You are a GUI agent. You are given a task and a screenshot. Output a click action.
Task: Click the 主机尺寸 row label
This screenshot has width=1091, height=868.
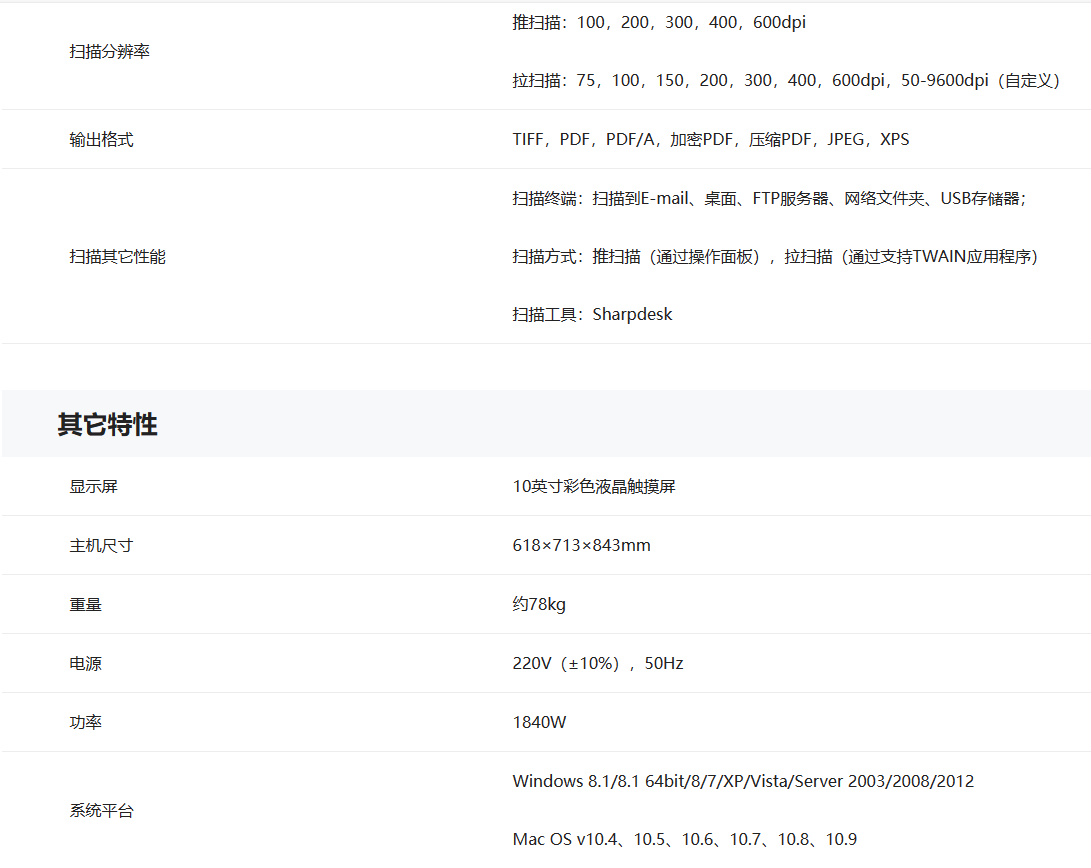[101, 546]
